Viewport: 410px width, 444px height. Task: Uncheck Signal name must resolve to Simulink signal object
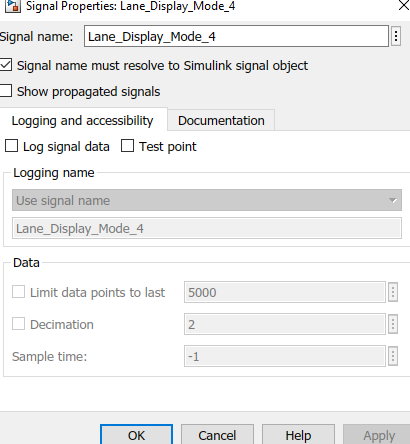click(x=6, y=65)
